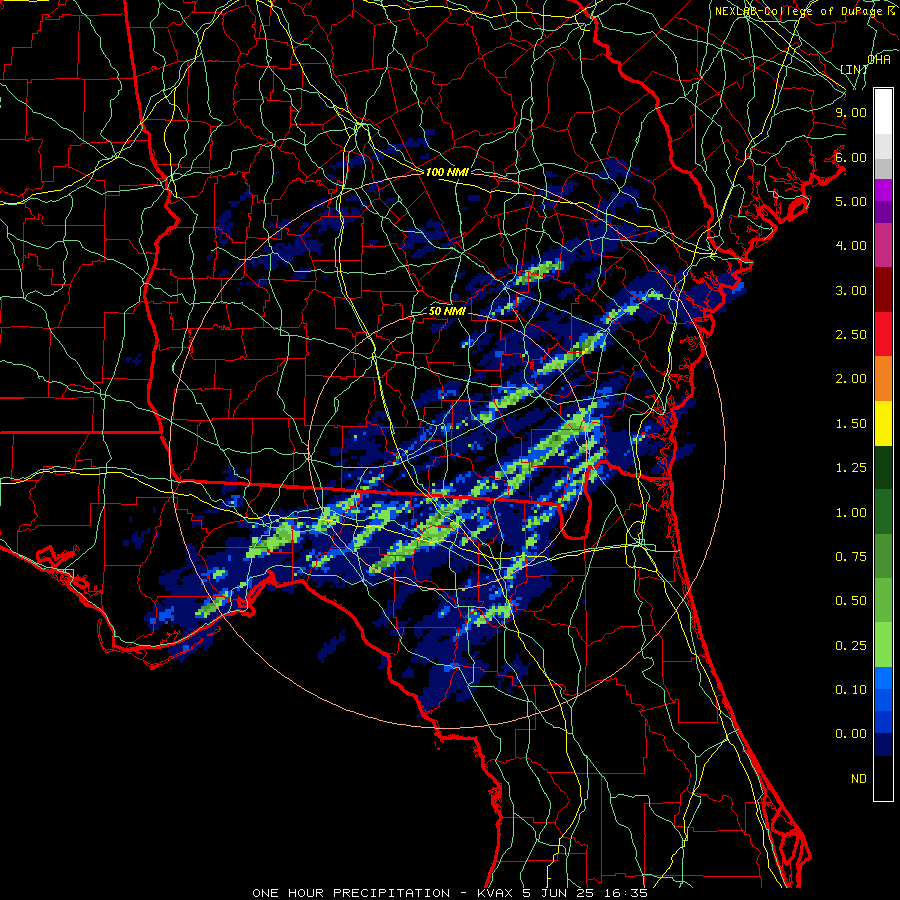This screenshot has height=900, width=900.
Task: Click the orange swatch beside 2.00
Action: (883, 379)
